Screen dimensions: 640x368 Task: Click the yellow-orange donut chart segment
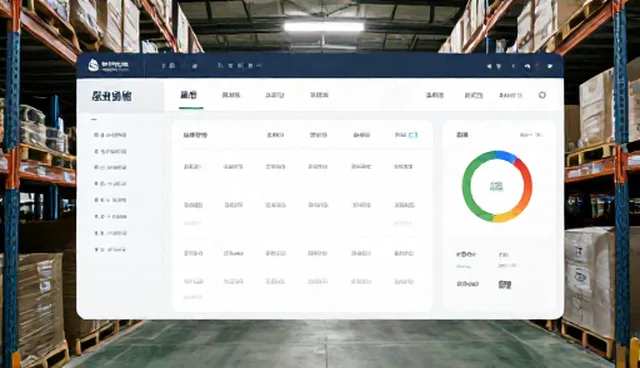pos(510,214)
